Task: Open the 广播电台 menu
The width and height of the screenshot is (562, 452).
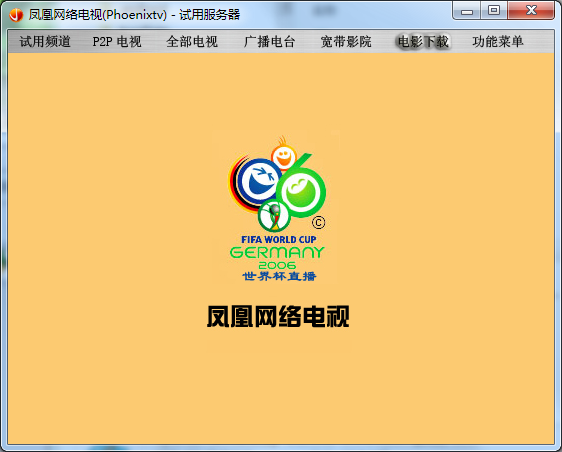Action: (x=269, y=42)
